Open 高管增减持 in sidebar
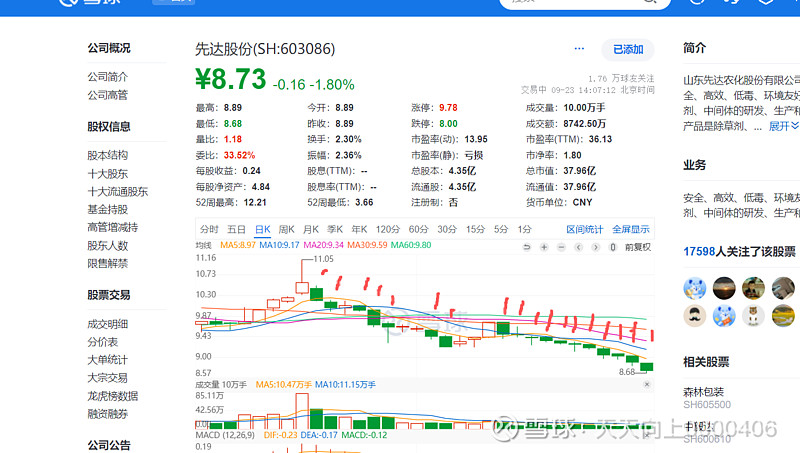The width and height of the screenshot is (800, 453). coord(113,227)
